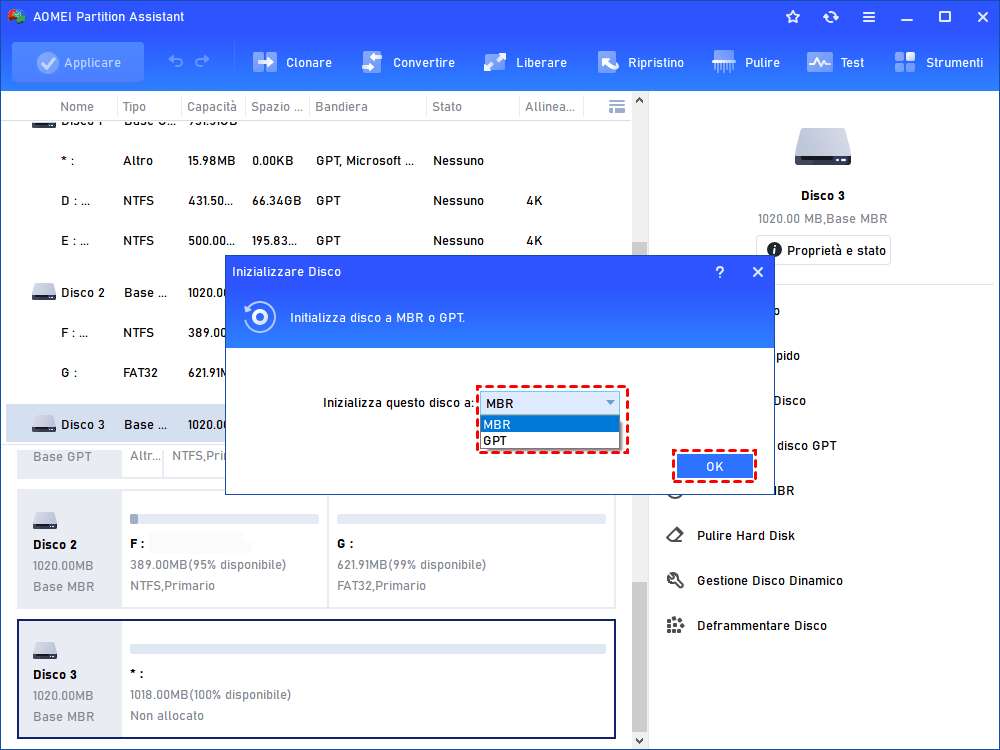Open the Strumenti menu

pos(938,62)
